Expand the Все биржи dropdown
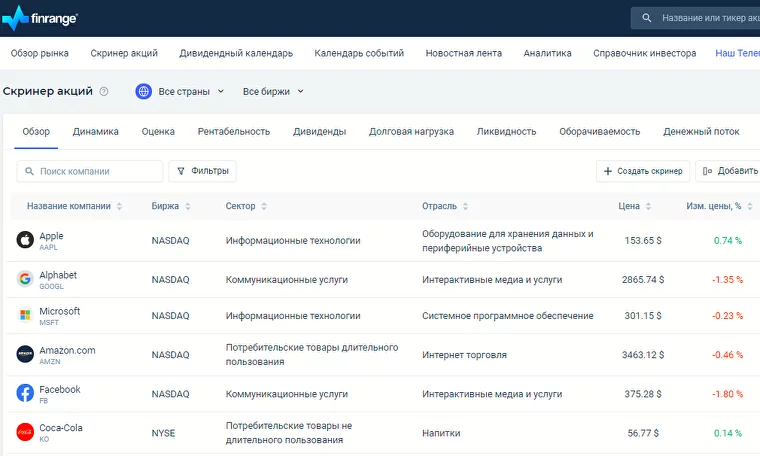The height and width of the screenshot is (456, 760). point(273,92)
